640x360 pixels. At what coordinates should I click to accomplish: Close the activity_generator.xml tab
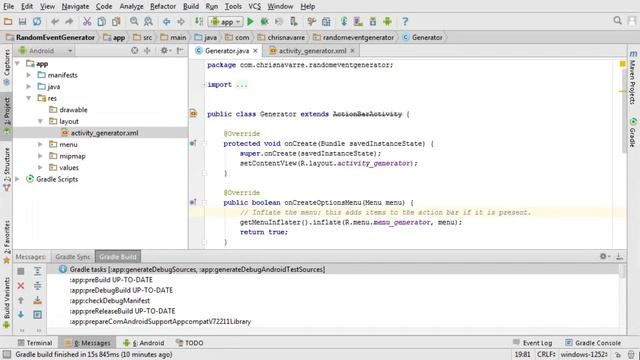point(352,51)
